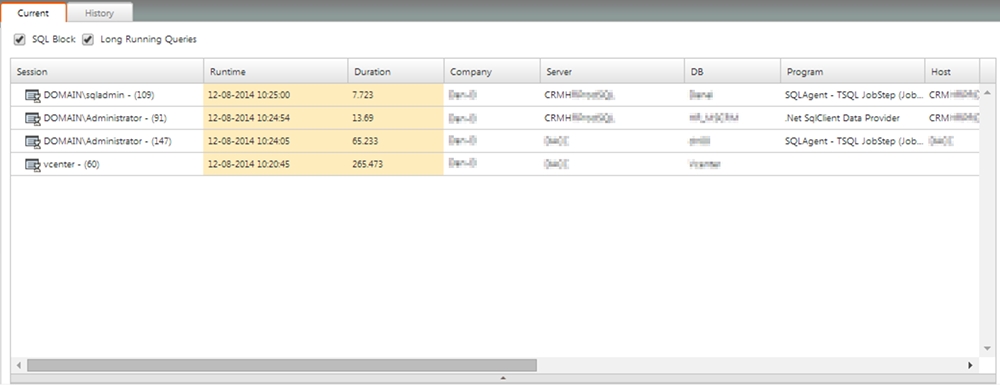The width and height of the screenshot is (1000, 386).
Task: Click duration value 265.473
Action: coord(367,165)
